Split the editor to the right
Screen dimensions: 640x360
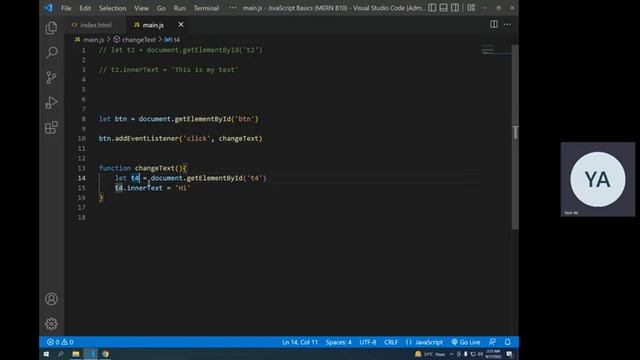[494, 24]
